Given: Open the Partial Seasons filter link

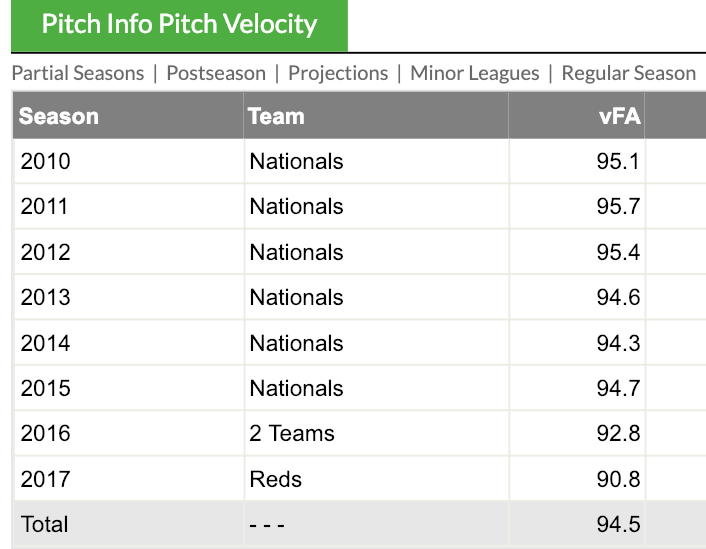Looking at the screenshot, I should click(78, 73).
